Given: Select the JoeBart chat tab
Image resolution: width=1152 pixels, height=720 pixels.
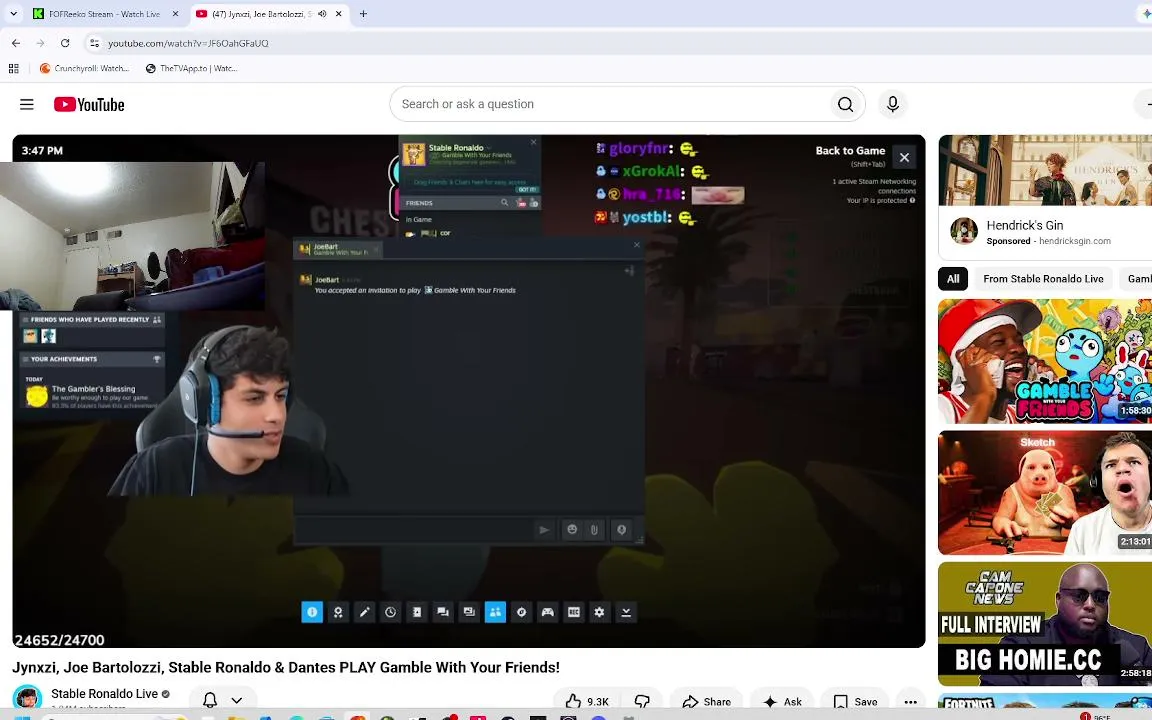Looking at the screenshot, I should 336,250.
